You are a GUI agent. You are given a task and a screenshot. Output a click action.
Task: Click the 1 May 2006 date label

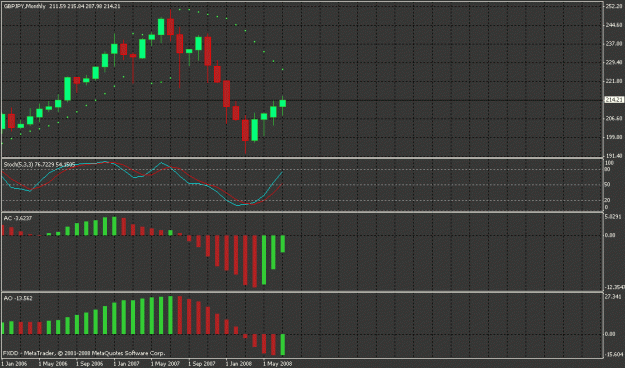tap(53, 364)
